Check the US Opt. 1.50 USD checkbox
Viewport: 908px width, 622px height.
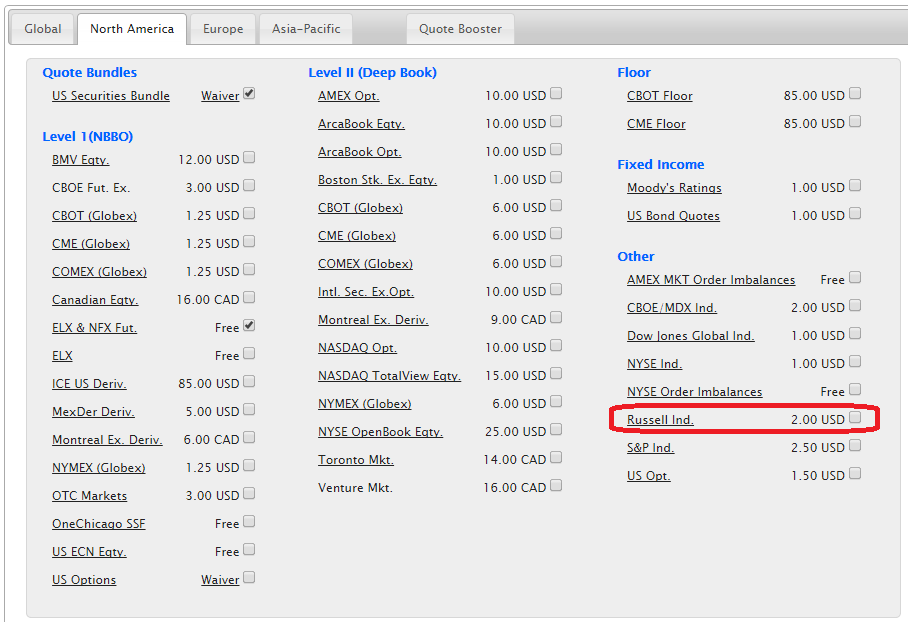[x=855, y=474]
